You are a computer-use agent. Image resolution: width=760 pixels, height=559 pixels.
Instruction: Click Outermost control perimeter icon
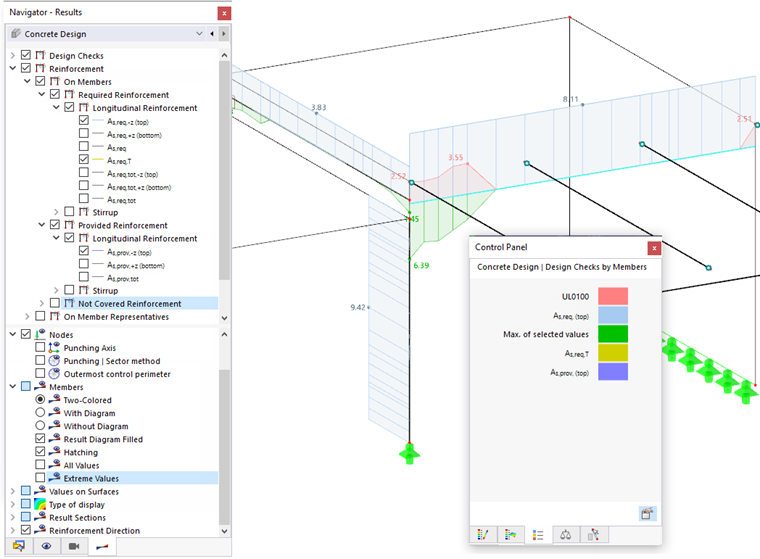tap(54, 374)
